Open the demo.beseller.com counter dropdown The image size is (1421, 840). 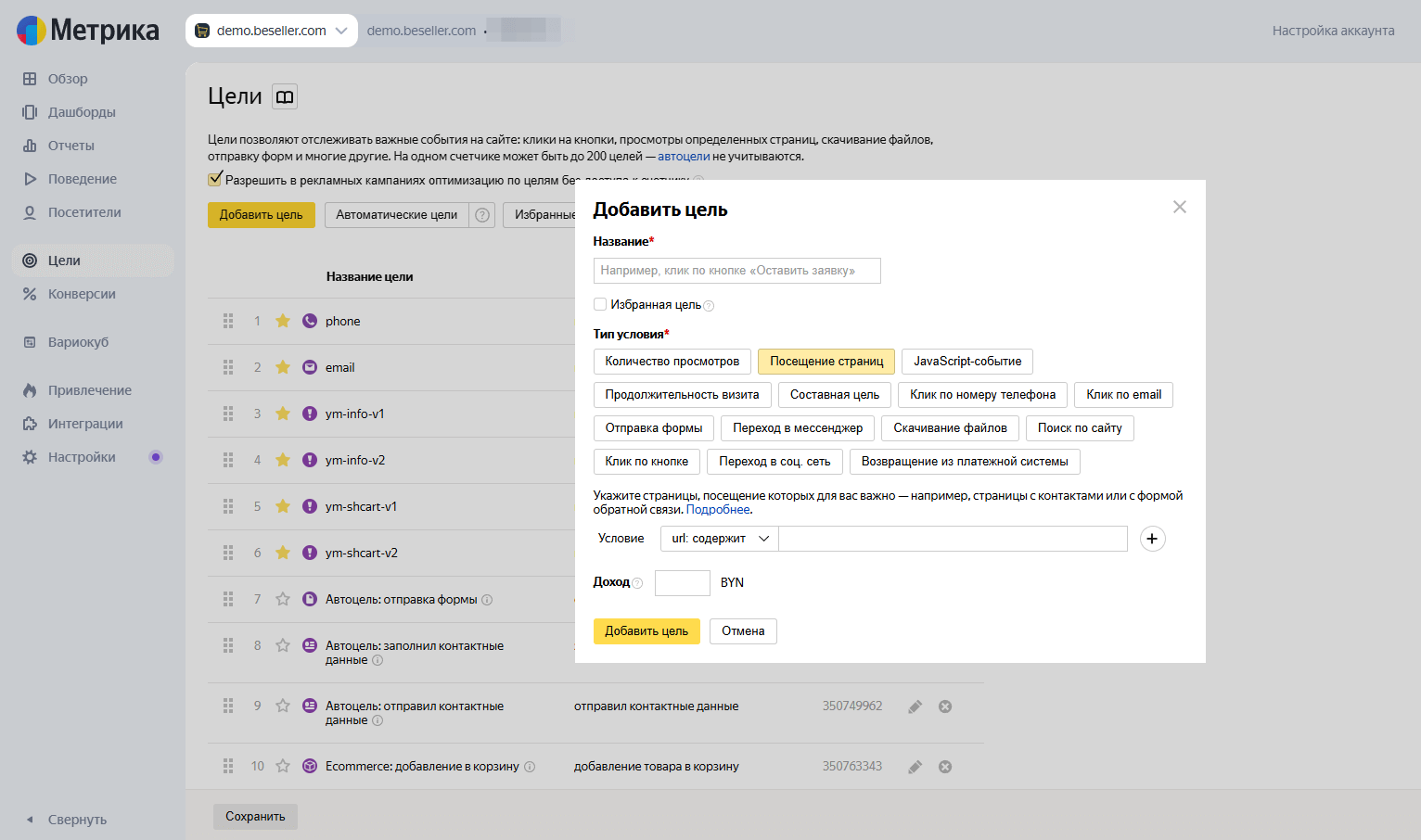(x=272, y=31)
